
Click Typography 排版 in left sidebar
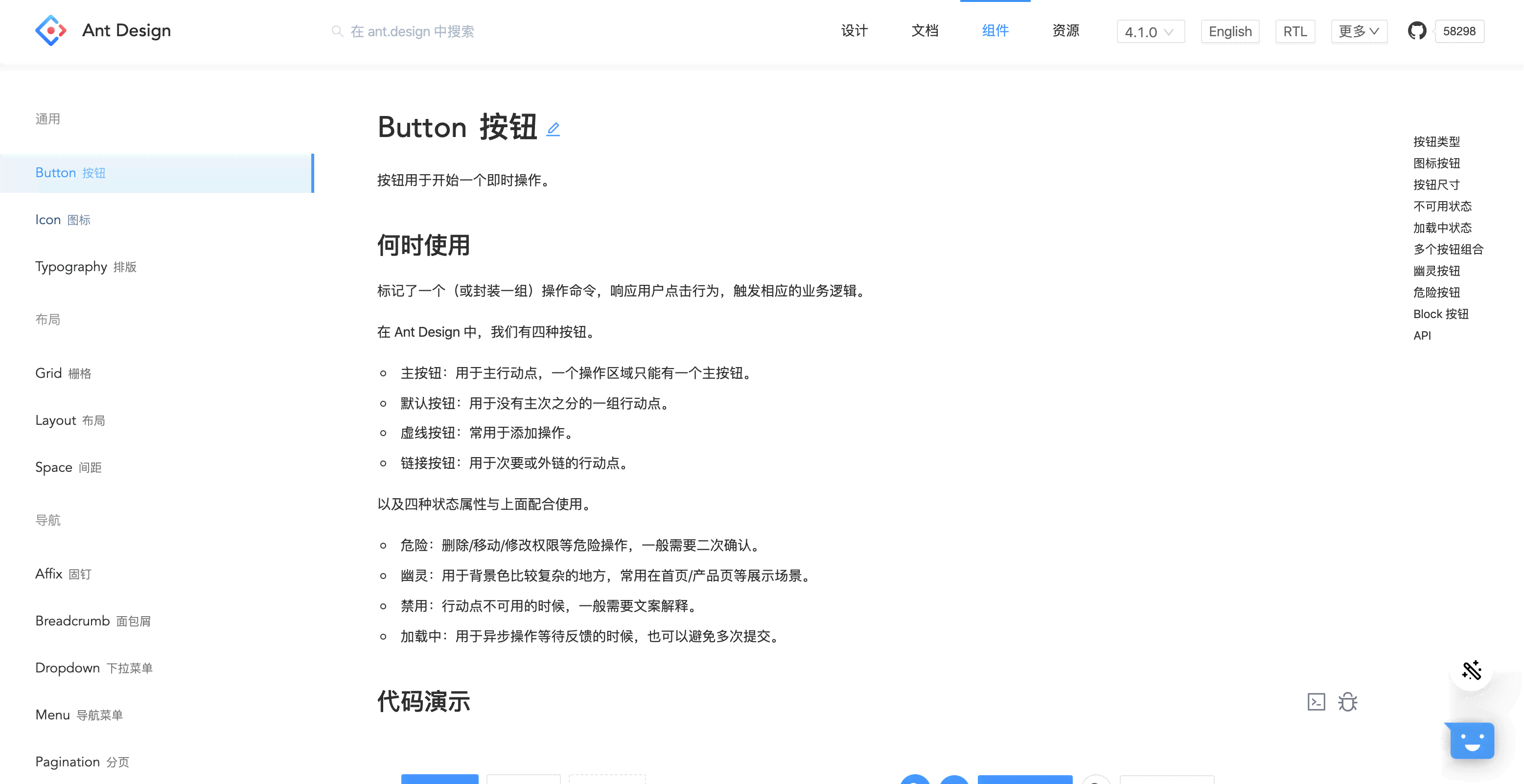pos(85,267)
